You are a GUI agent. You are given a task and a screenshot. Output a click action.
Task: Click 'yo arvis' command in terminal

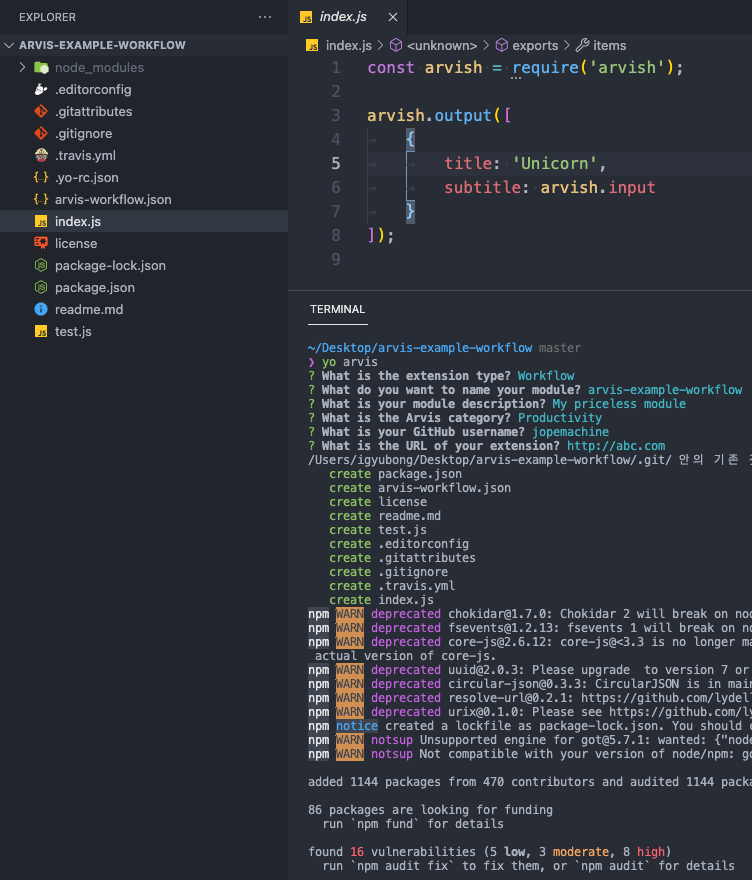pyautogui.click(x=350, y=362)
